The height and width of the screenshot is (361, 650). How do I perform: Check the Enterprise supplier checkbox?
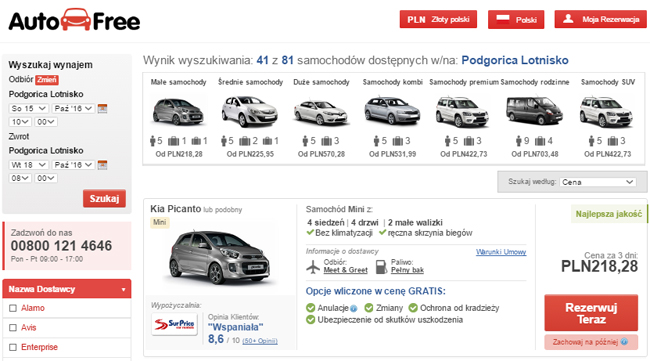click(13, 347)
